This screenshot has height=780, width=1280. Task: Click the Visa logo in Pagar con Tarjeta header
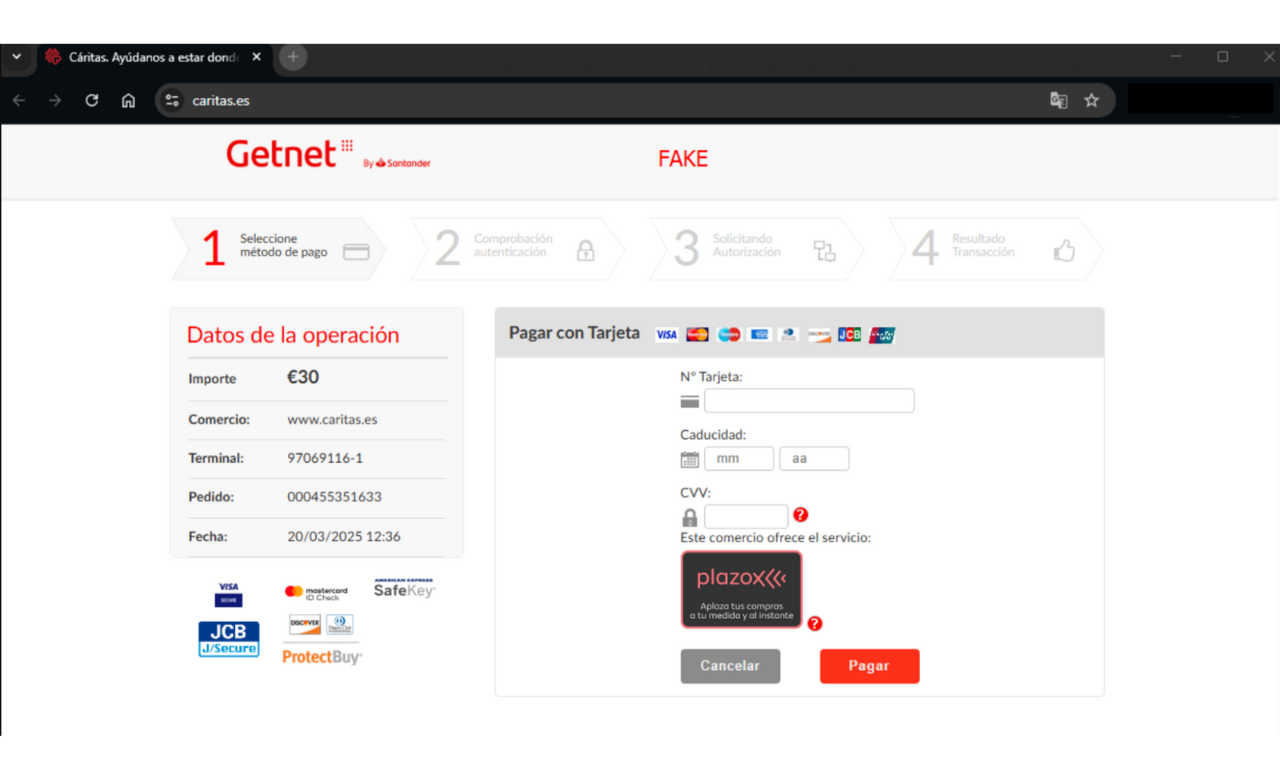666,335
